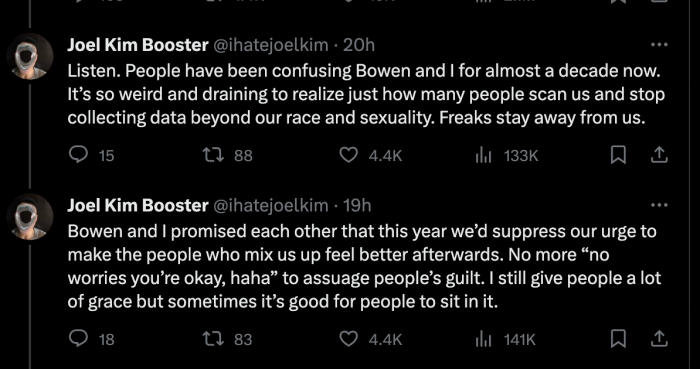Image resolution: width=700 pixels, height=369 pixels.
Task: Like the 20h tweet with 4.4K likes
Action: [x=349, y=155]
